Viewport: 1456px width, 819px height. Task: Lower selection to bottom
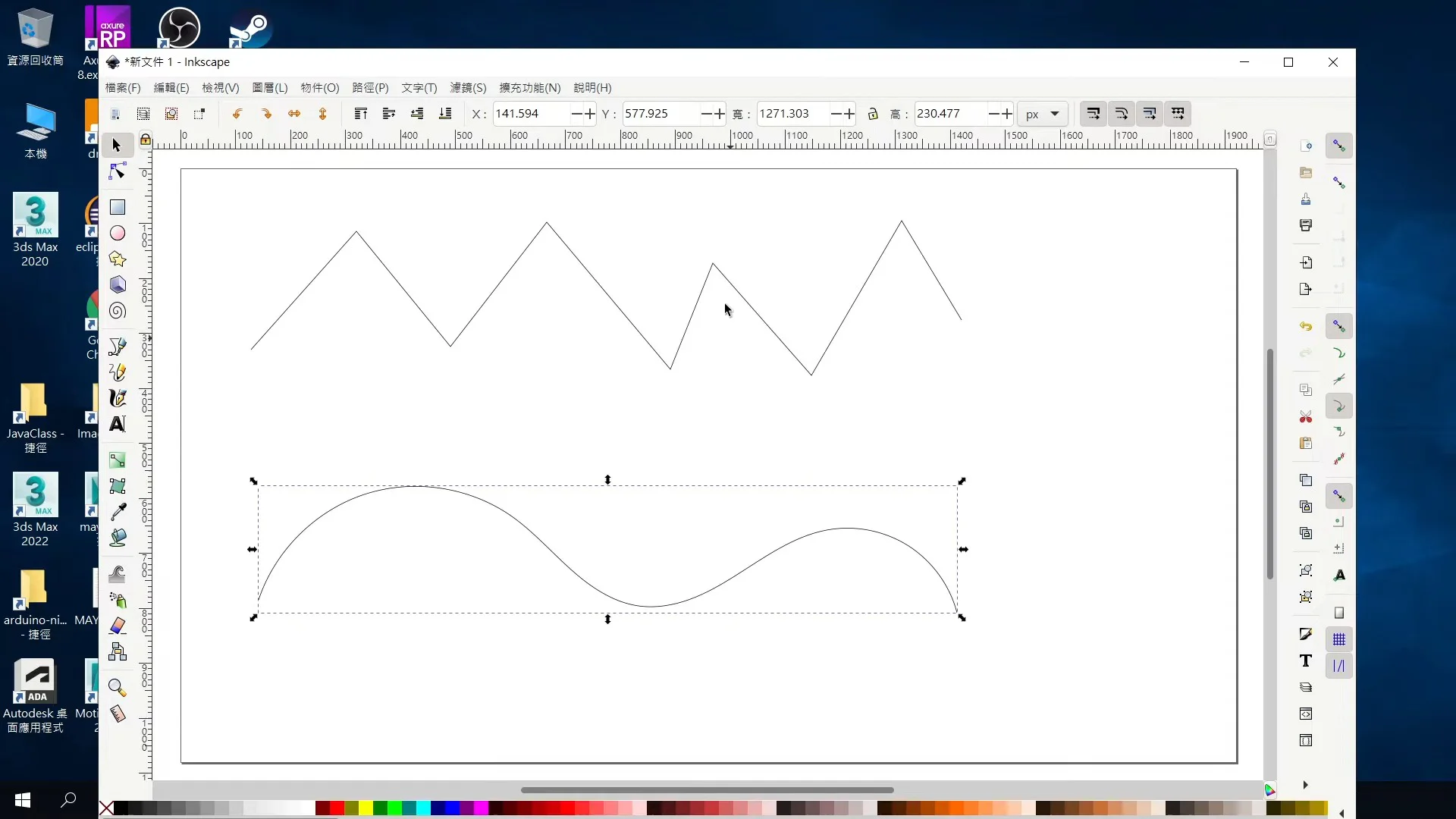click(x=445, y=114)
